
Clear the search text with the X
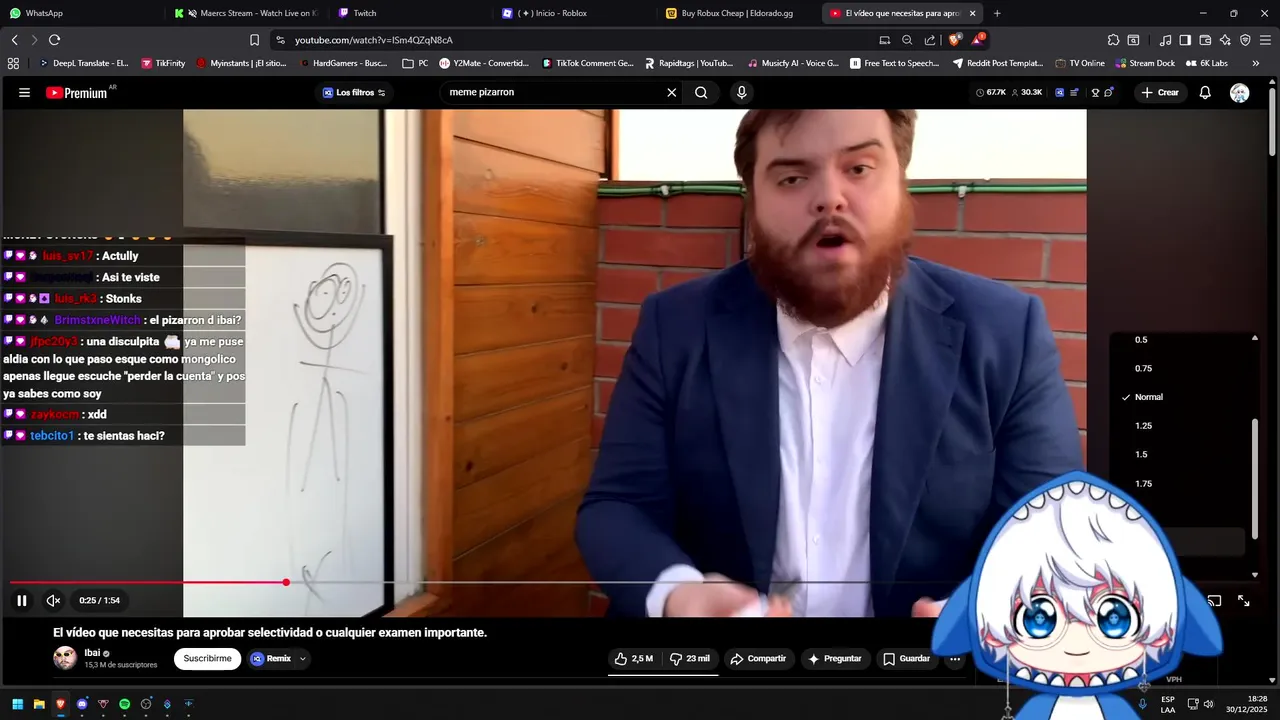(x=672, y=92)
